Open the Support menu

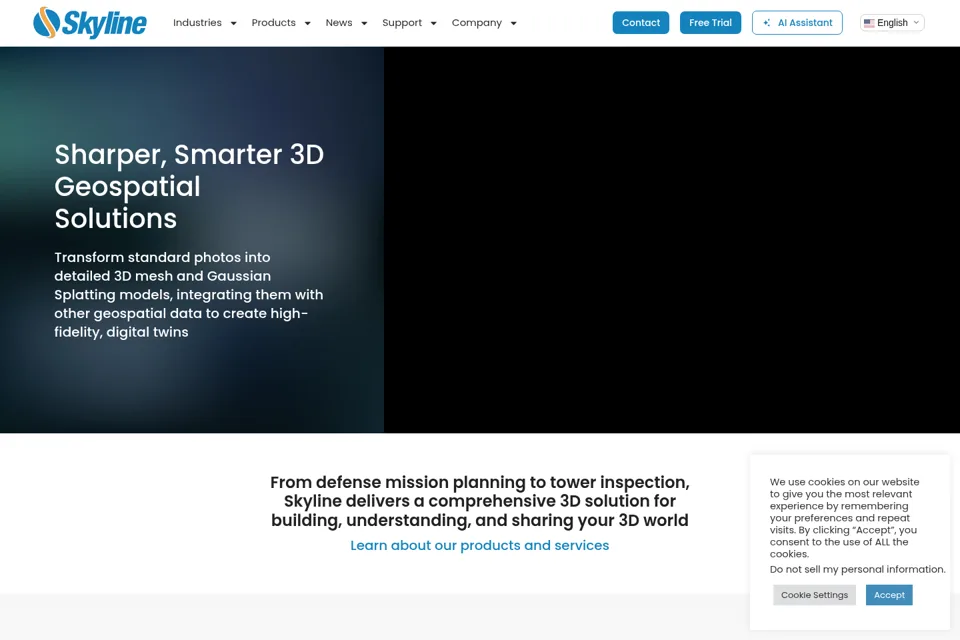point(402,23)
